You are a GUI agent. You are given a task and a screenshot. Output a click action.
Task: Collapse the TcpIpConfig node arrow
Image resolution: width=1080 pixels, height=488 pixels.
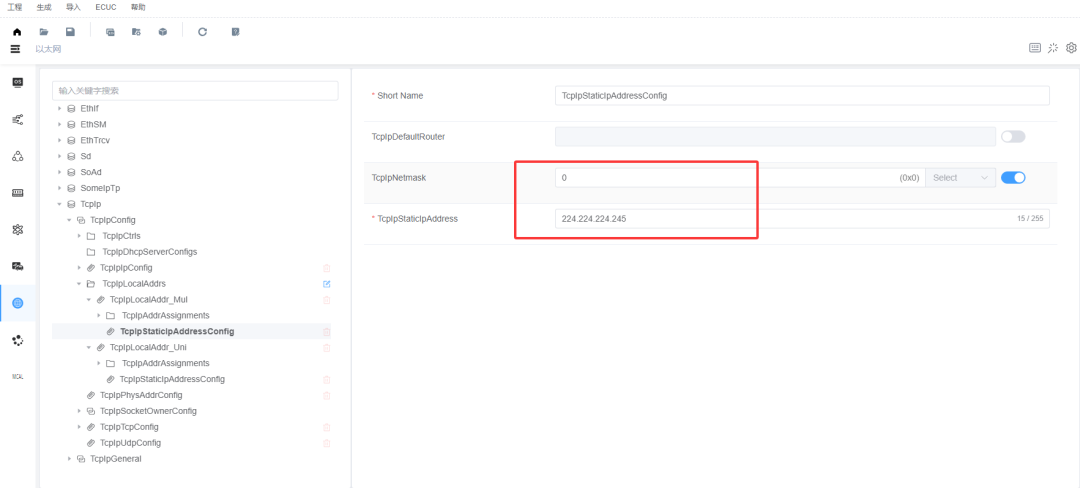coord(69,220)
